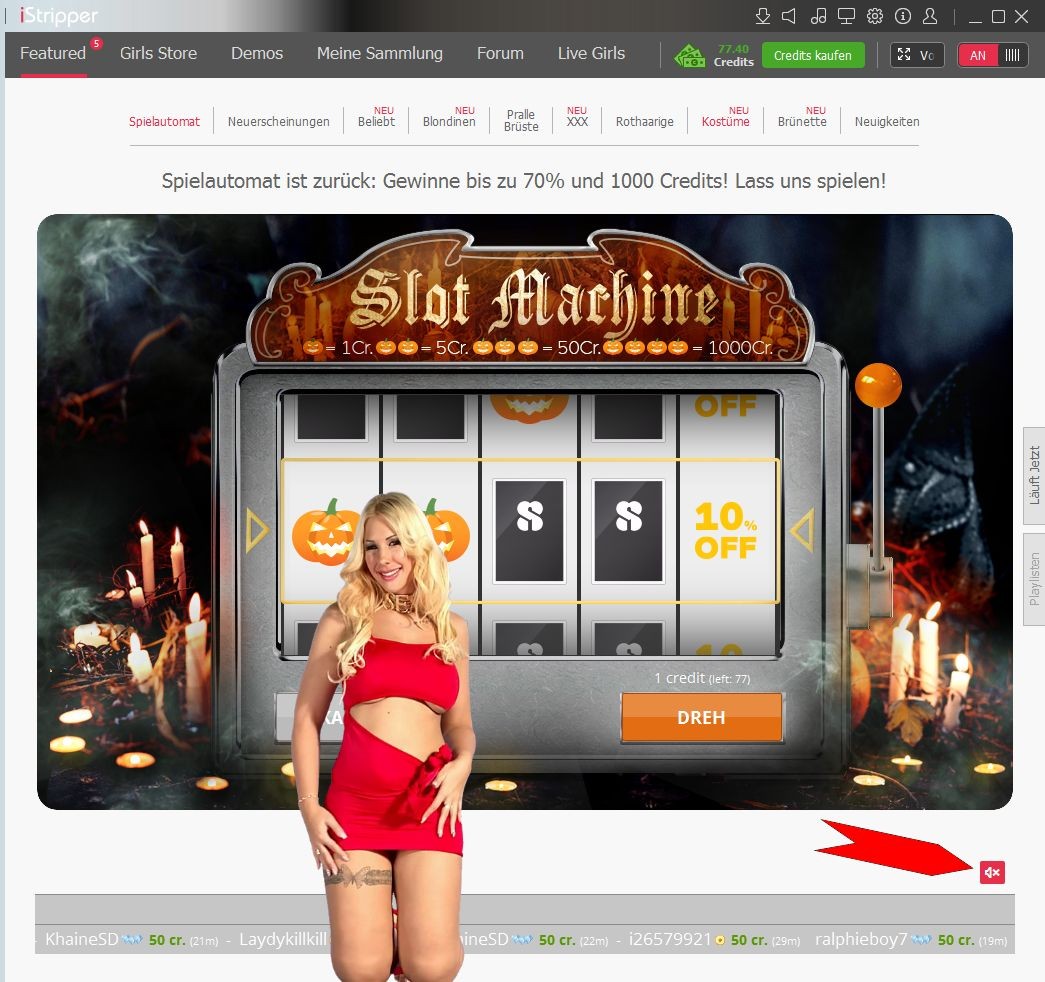Spin with the orange DREH button
This screenshot has width=1045, height=982.
click(701, 717)
